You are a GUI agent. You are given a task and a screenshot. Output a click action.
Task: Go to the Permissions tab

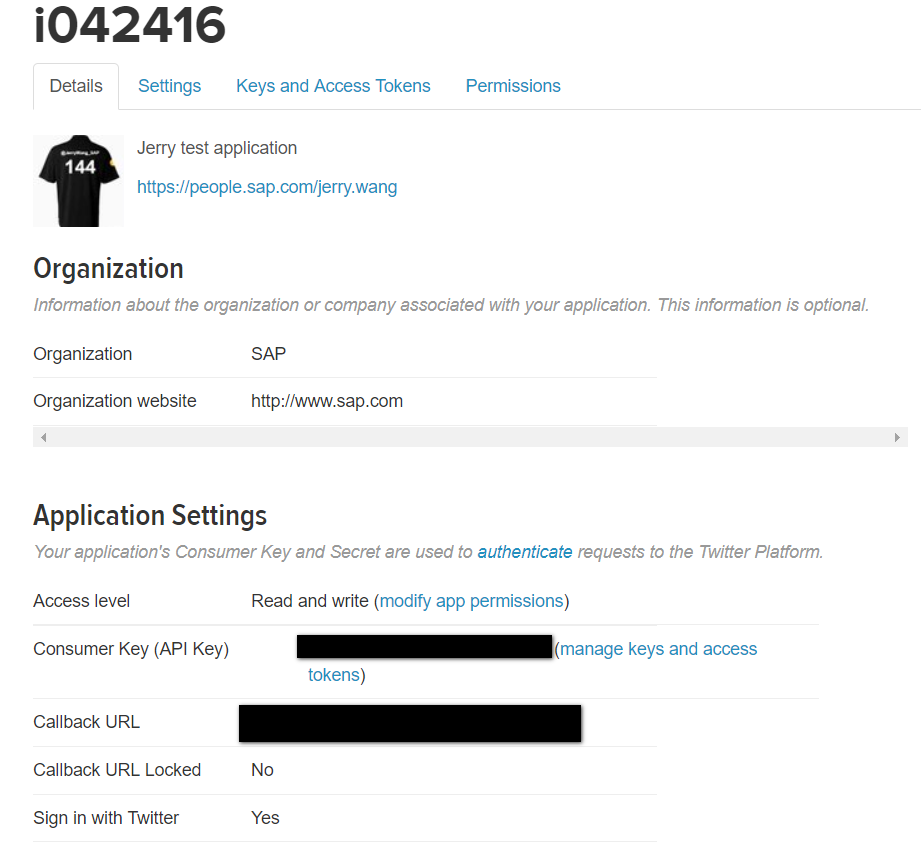click(x=513, y=86)
